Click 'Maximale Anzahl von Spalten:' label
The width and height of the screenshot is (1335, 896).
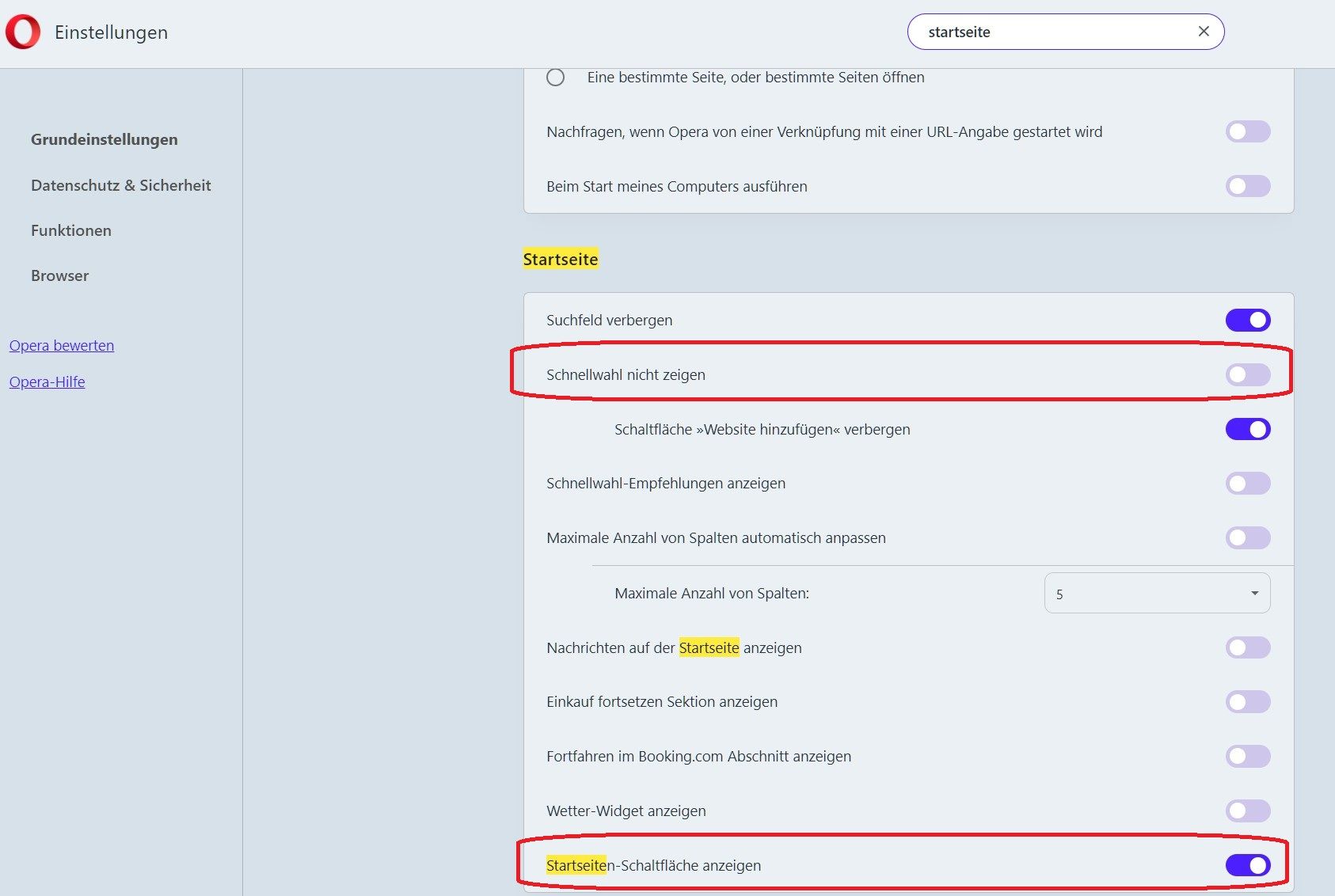click(x=712, y=593)
